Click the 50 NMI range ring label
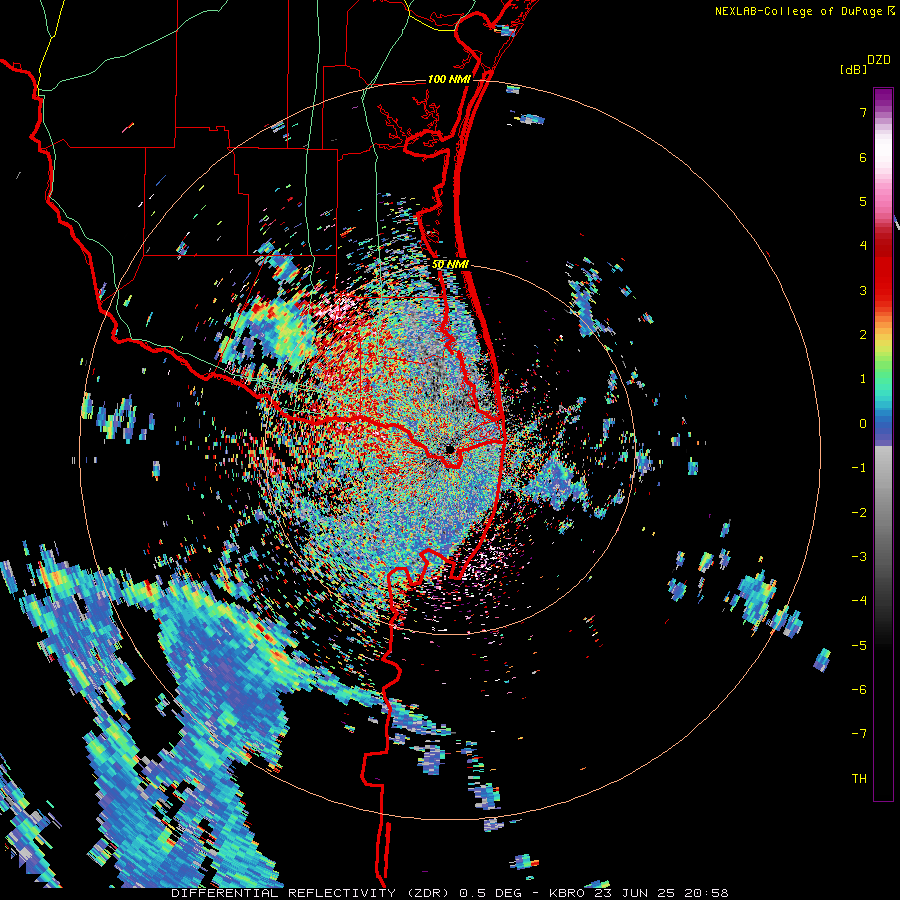The width and height of the screenshot is (900, 900). (x=450, y=264)
